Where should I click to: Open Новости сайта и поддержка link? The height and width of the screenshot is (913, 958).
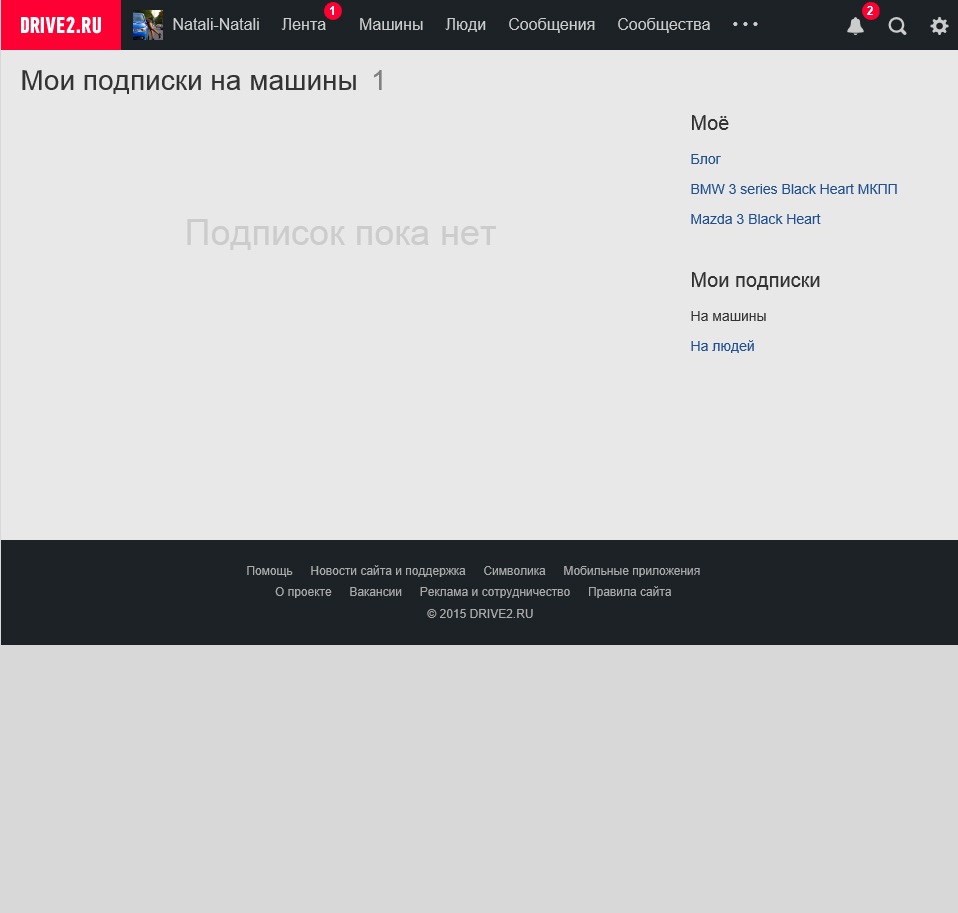pos(388,571)
